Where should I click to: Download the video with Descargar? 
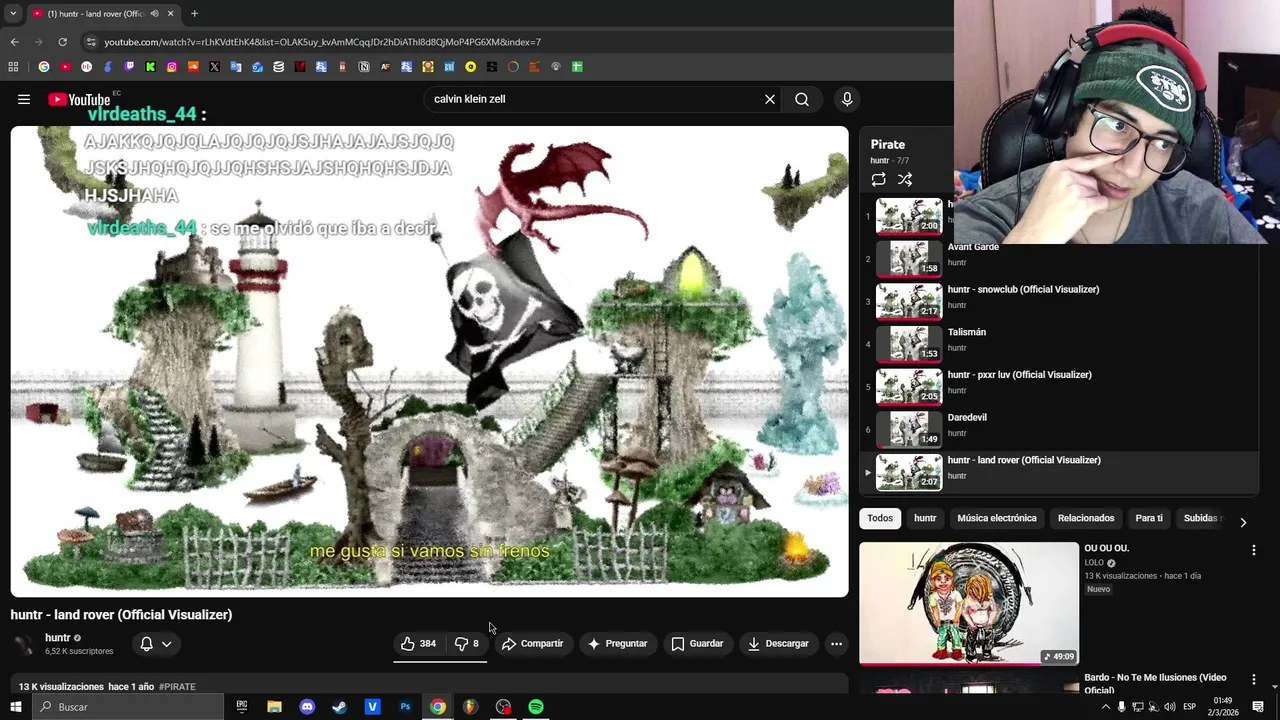click(x=778, y=643)
